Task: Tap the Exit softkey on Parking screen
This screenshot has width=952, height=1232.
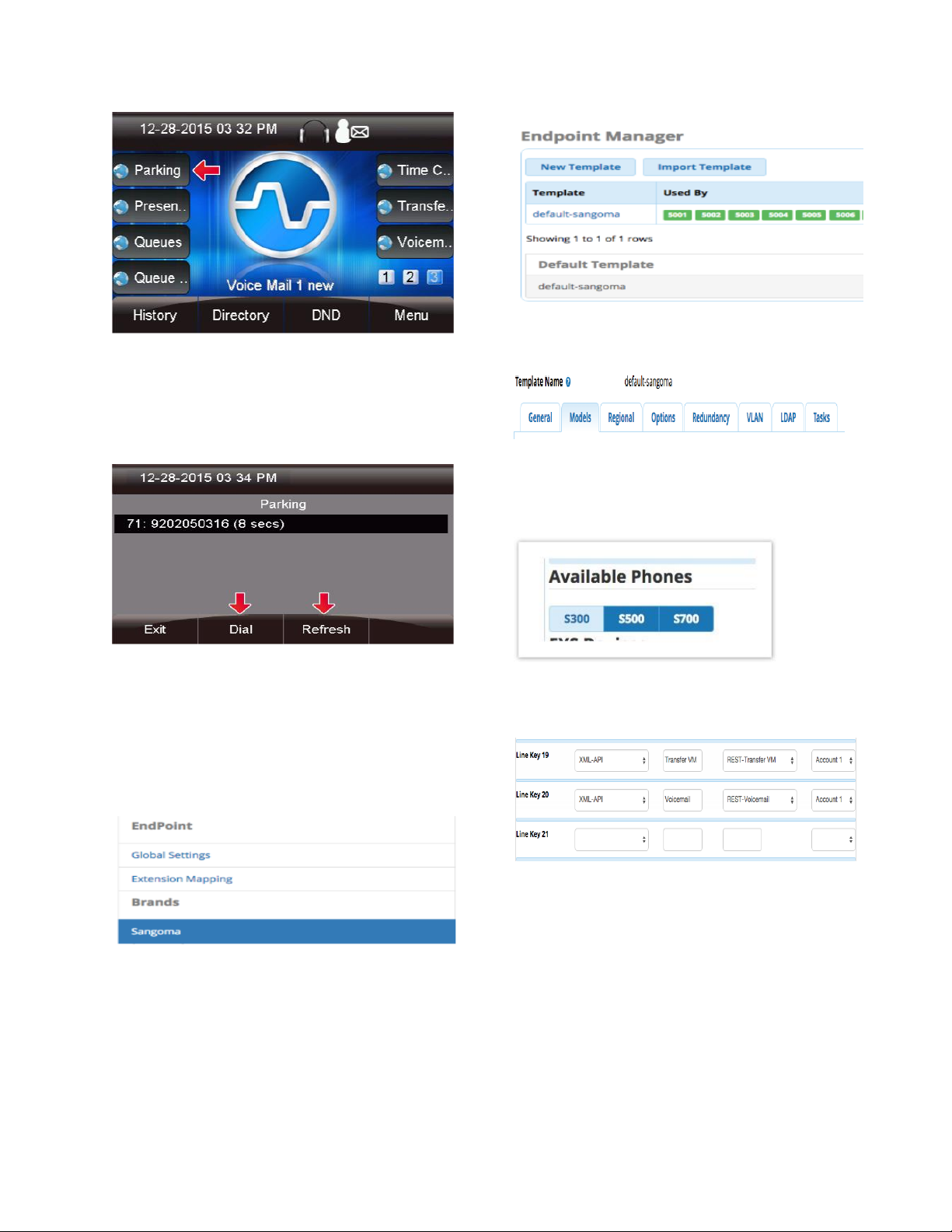Action: pos(155,630)
